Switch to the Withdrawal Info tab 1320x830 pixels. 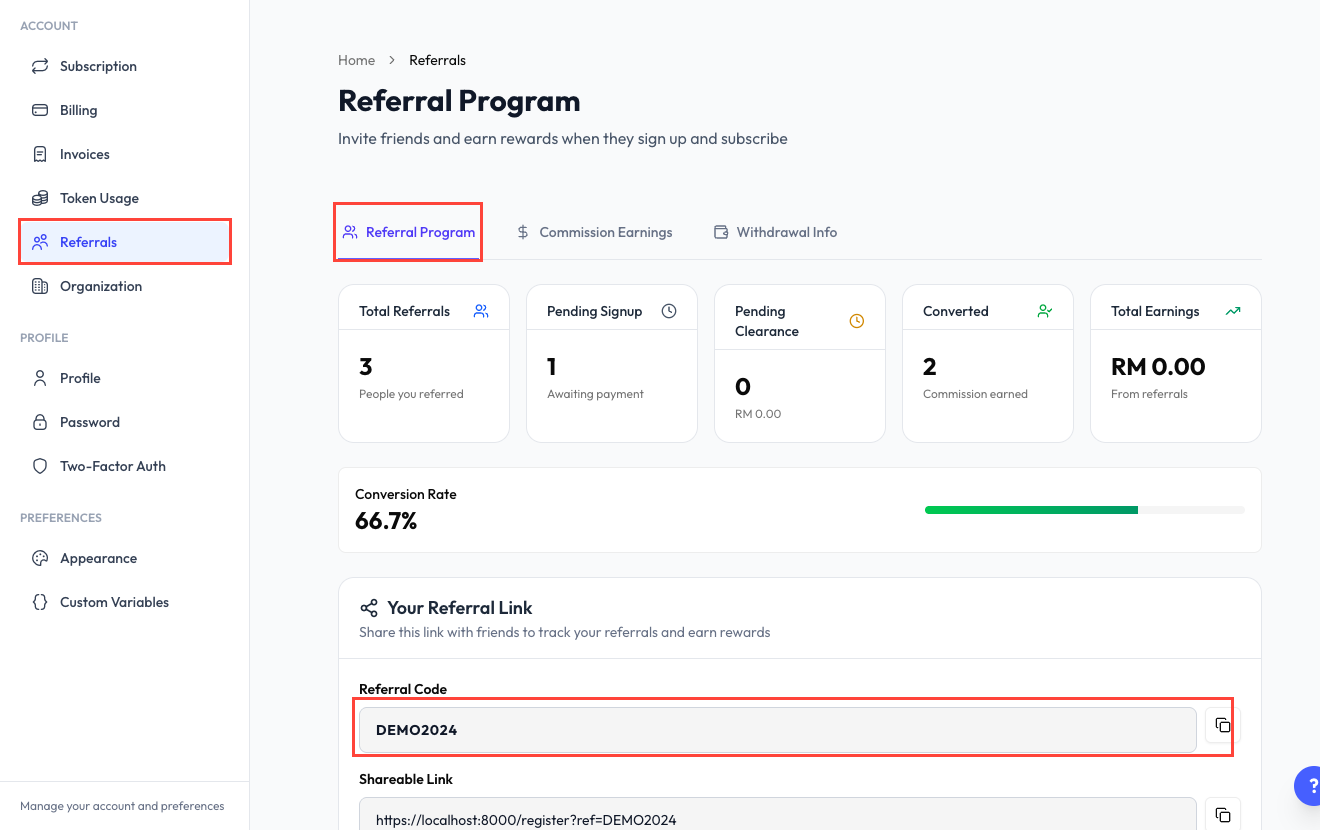click(x=775, y=232)
